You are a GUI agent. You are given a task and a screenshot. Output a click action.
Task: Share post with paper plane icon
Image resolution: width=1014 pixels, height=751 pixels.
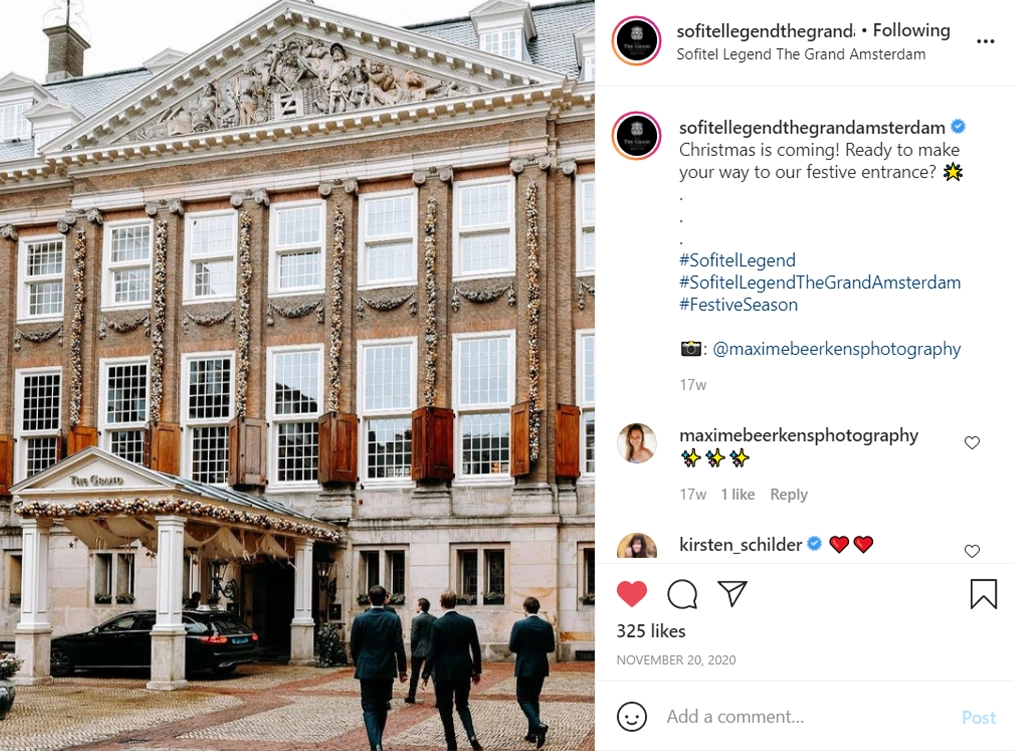click(x=732, y=593)
